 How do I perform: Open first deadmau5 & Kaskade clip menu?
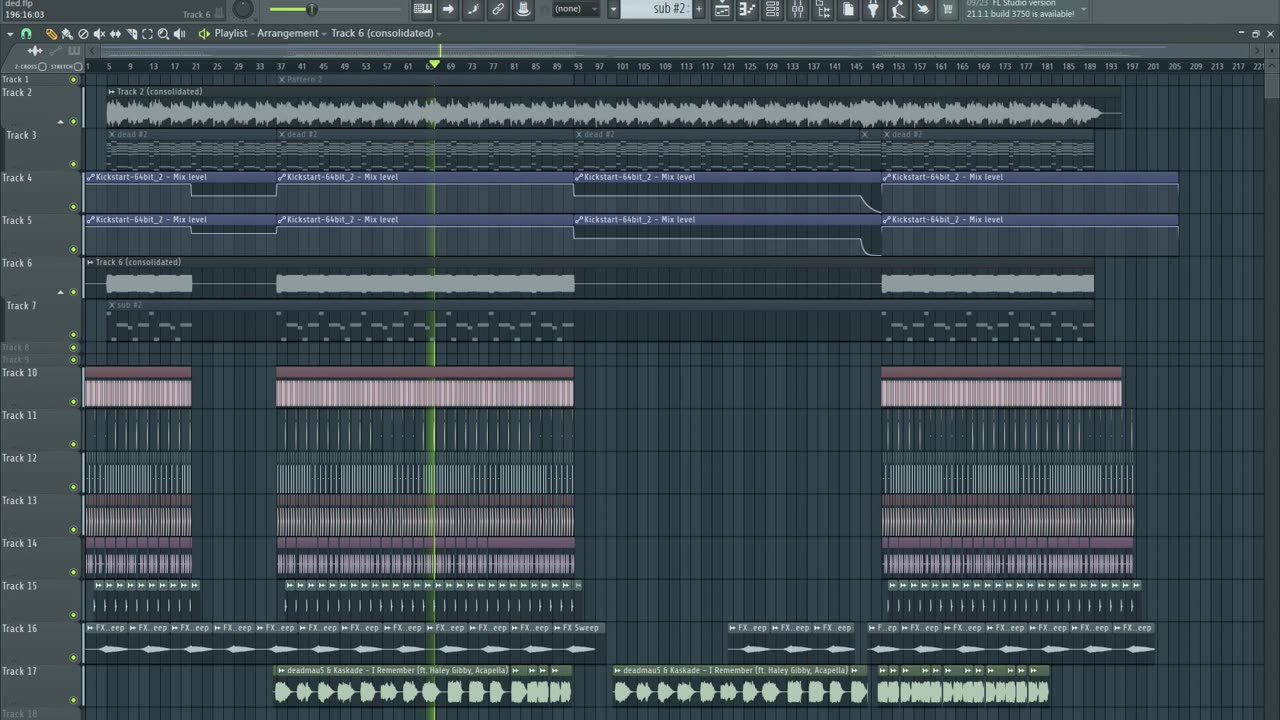[281, 671]
